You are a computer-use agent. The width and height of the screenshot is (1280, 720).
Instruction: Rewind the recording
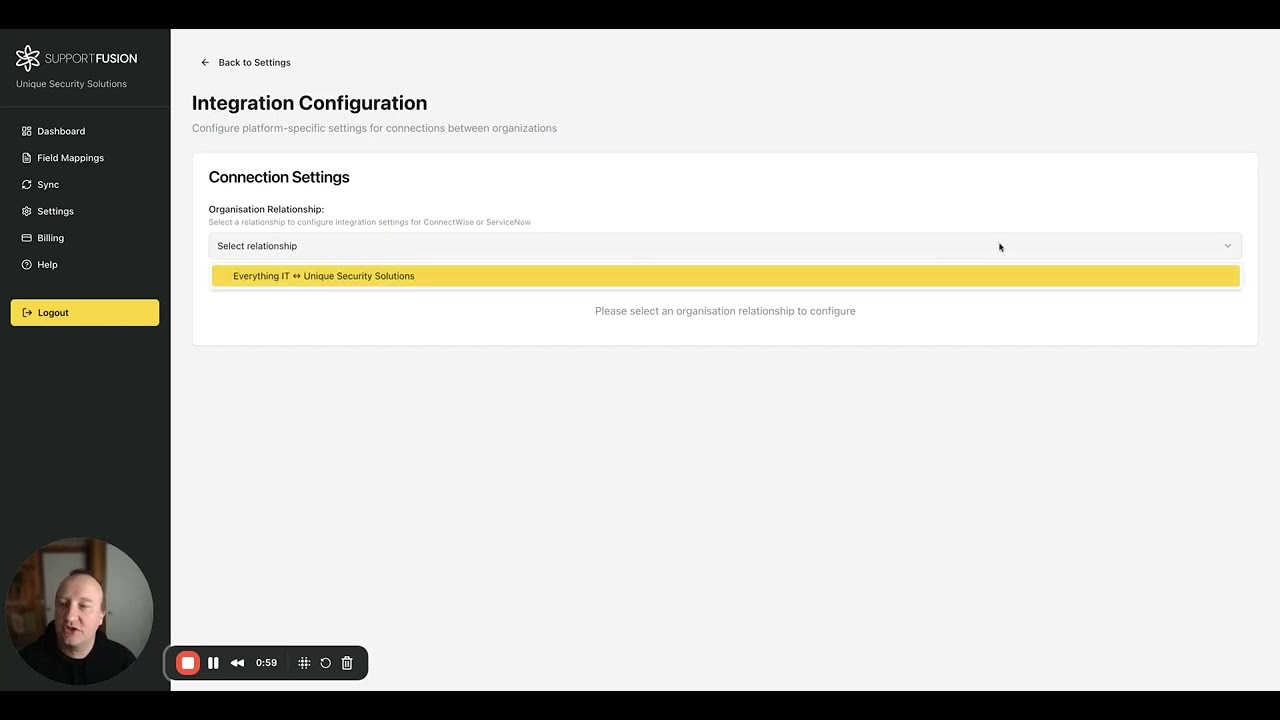237,663
